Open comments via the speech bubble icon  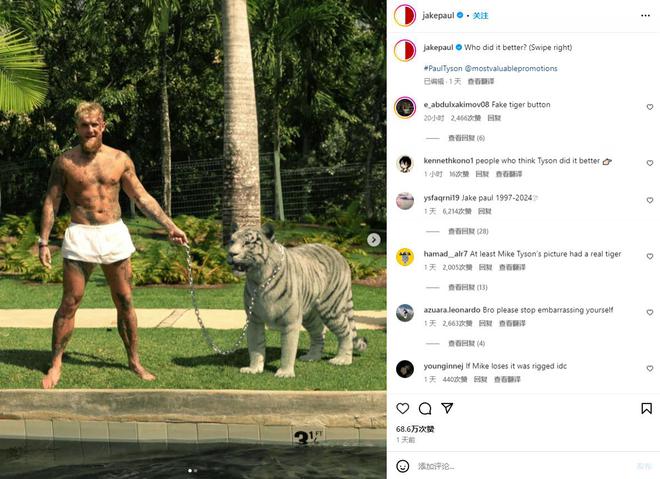(425, 408)
